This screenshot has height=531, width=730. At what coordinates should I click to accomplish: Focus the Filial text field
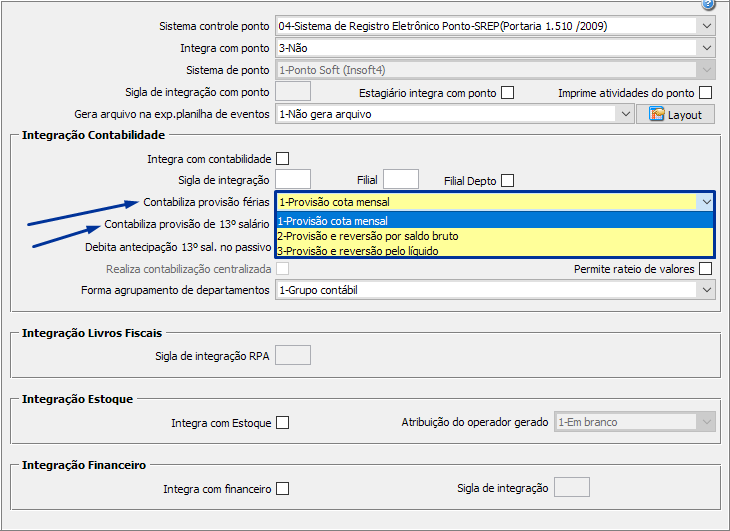pos(400,180)
